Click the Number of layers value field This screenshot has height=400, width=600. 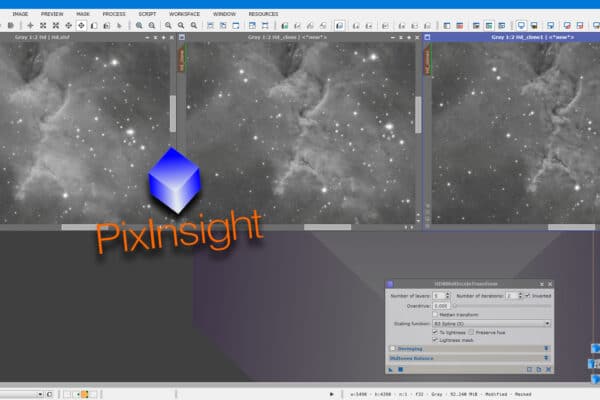point(439,296)
